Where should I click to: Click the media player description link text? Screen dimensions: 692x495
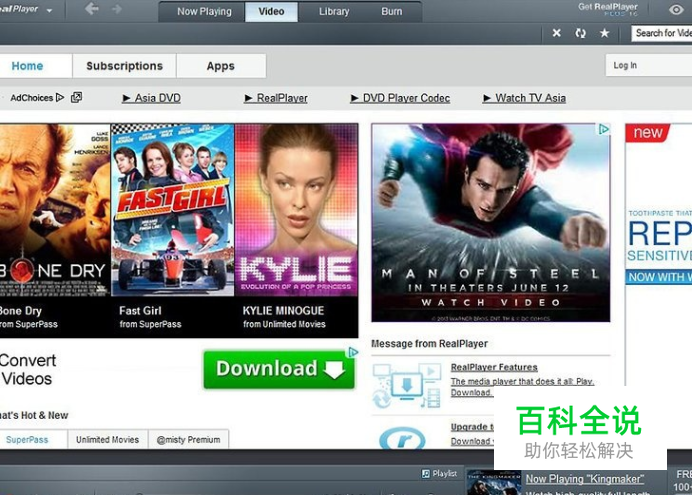[522, 387]
